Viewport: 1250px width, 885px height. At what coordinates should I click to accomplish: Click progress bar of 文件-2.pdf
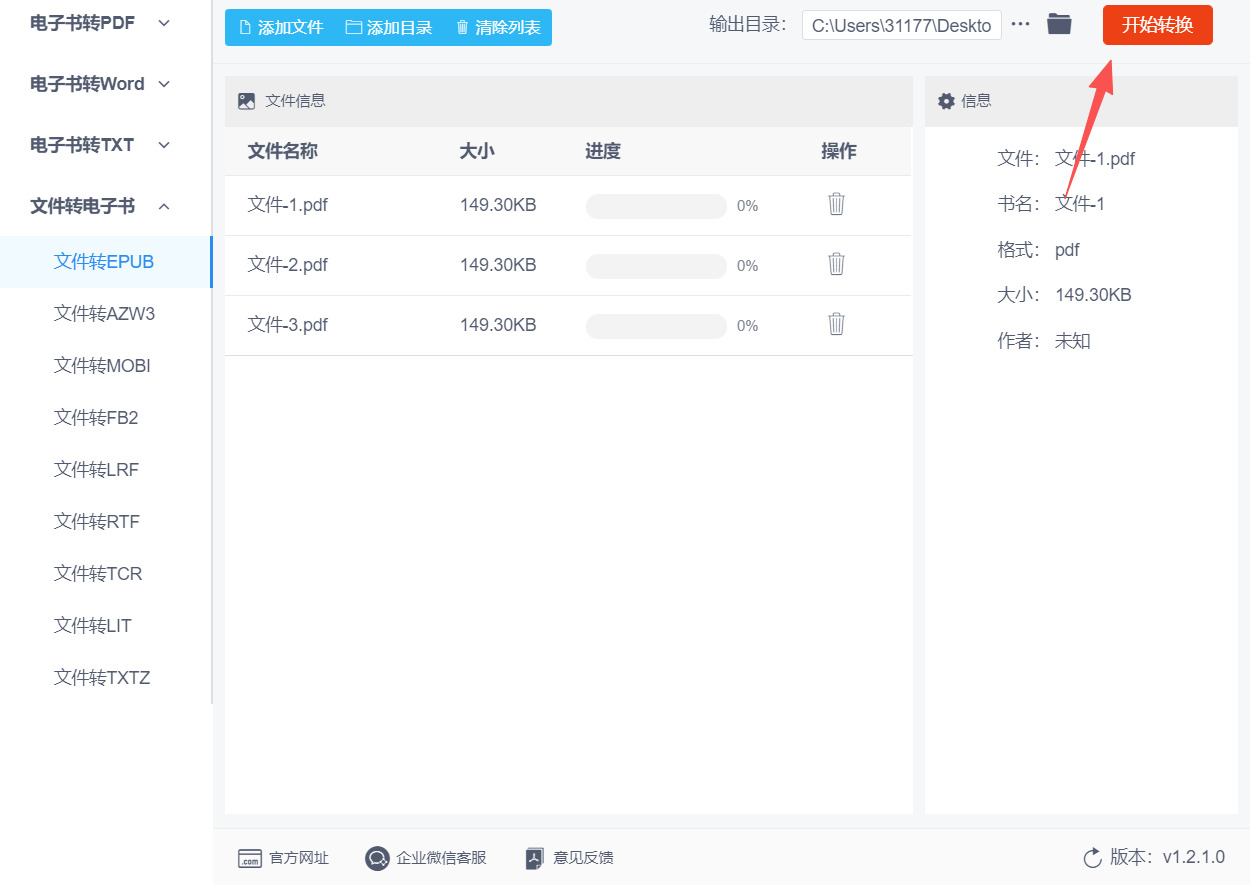656,266
